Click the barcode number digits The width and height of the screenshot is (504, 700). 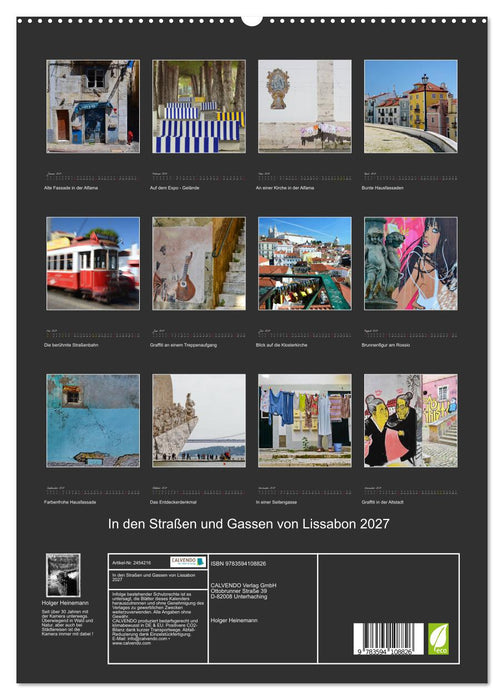pyautogui.click(x=385, y=652)
